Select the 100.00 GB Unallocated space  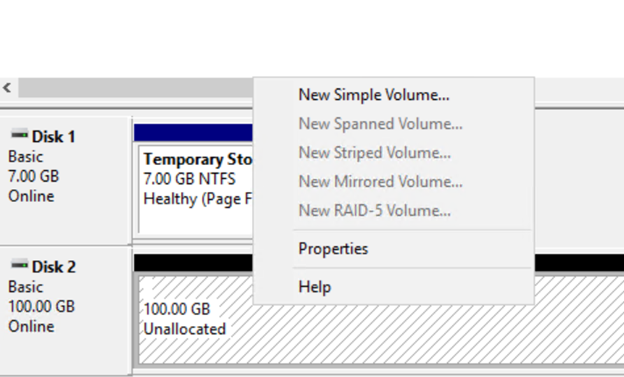tap(381, 320)
